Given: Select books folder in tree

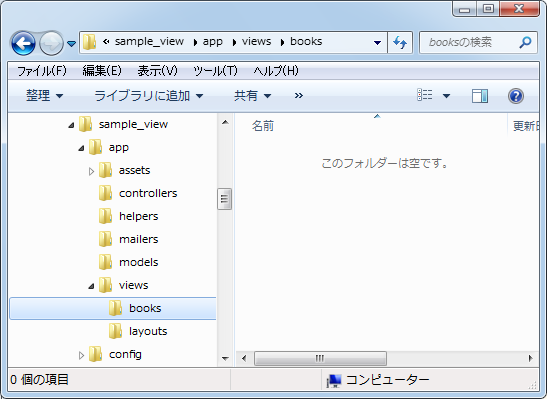Looking at the screenshot, I should [x=145, y=308].
